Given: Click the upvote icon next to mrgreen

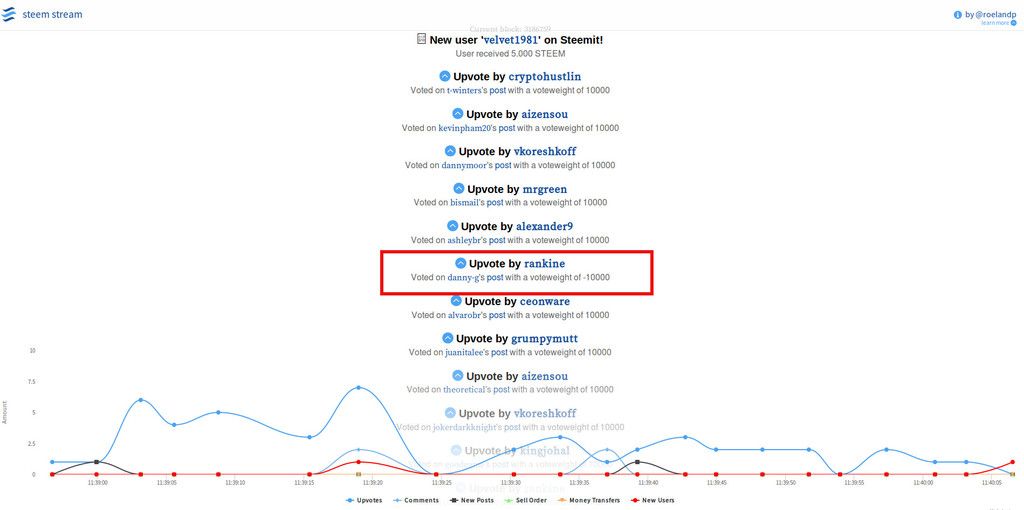Looking at the screenshot, I should 458,189.
